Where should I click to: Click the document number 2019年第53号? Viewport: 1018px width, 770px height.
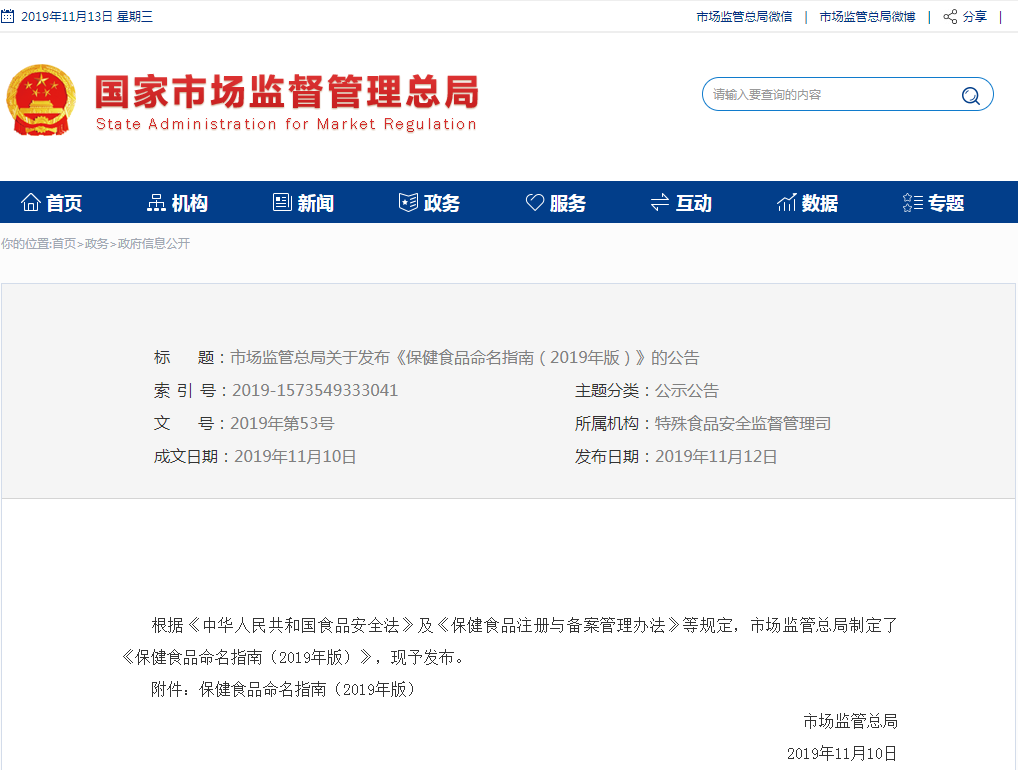coord(282,423)
